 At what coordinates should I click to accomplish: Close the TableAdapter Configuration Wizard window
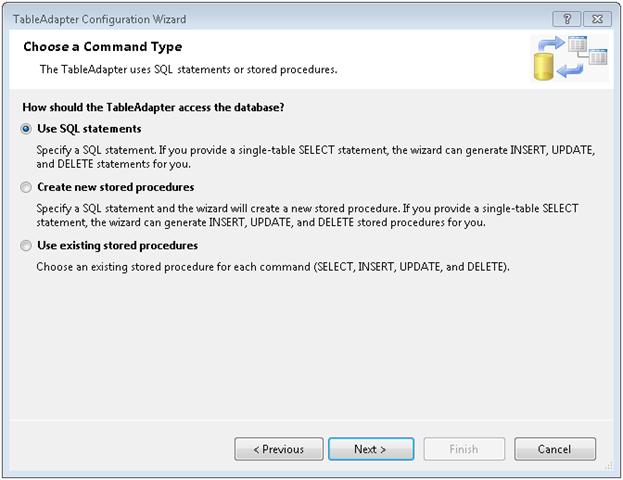596,19
